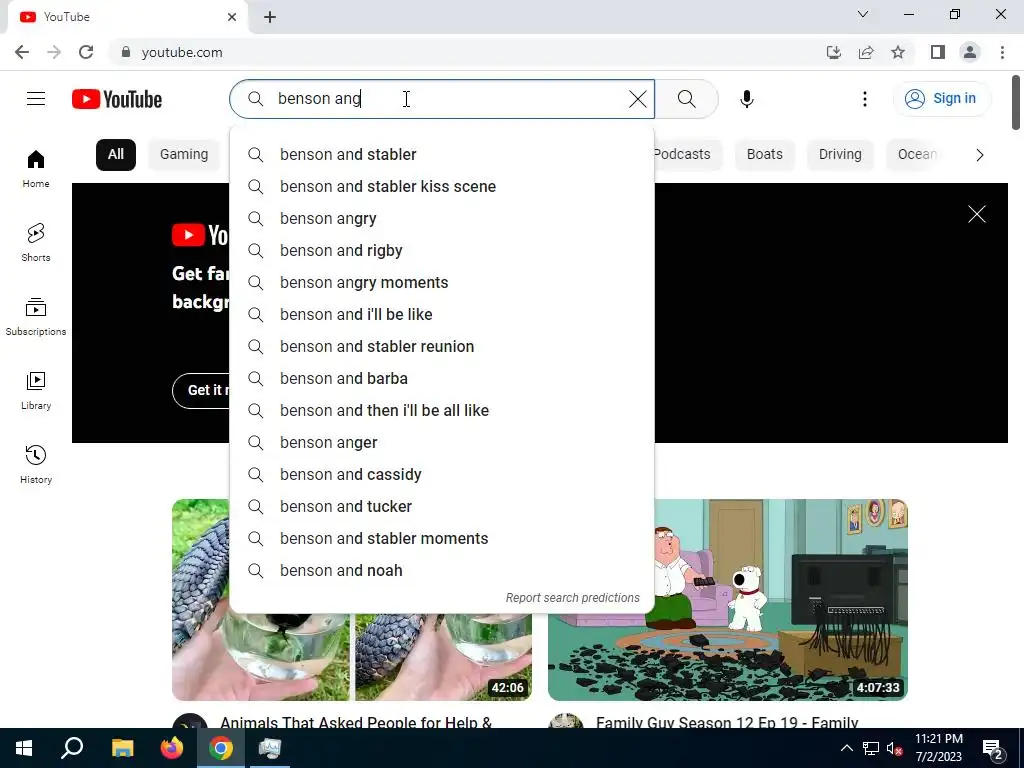This screenshot has width=1024, height=768.
Task: Open History in the sidebar
Action: point(36,464)
